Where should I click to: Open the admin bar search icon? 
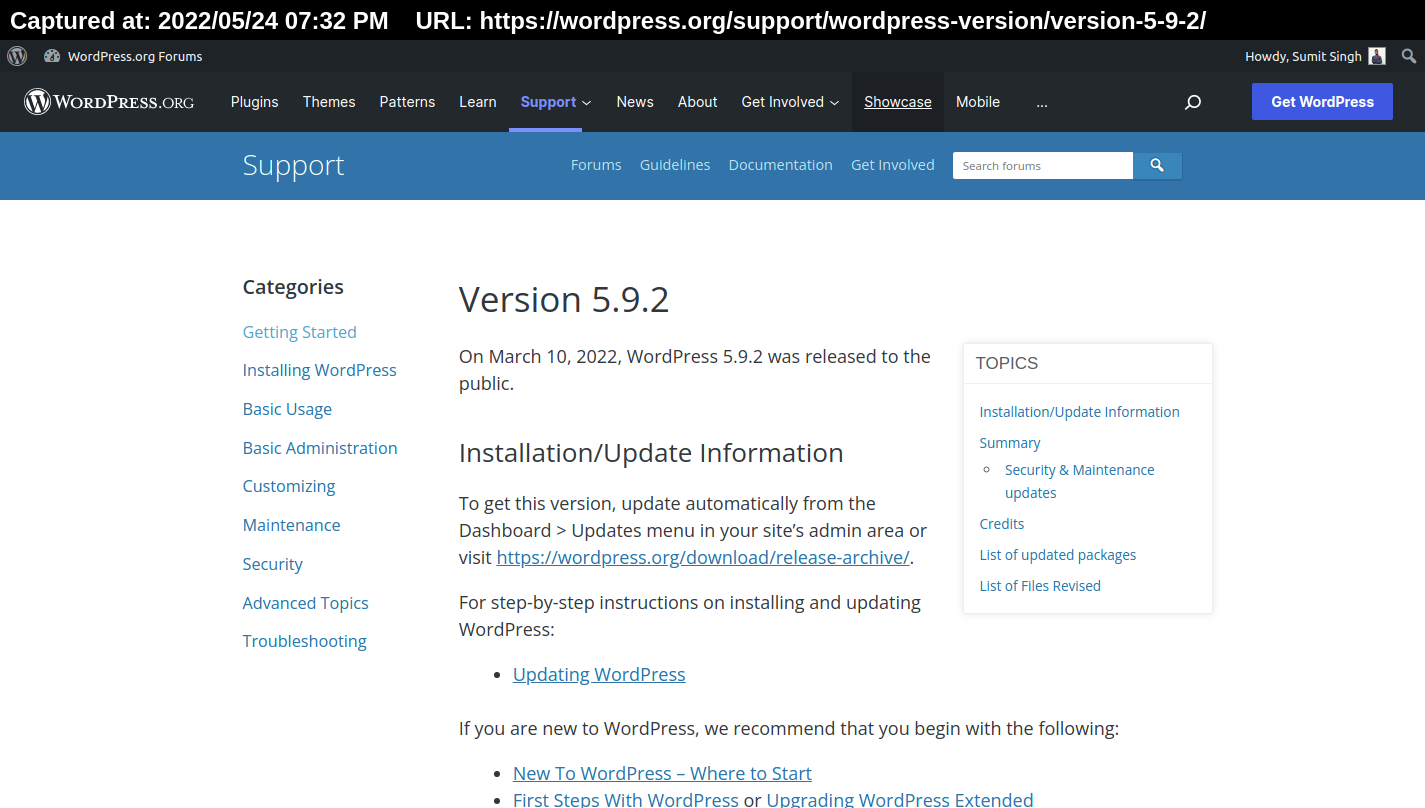[1408, 56]
